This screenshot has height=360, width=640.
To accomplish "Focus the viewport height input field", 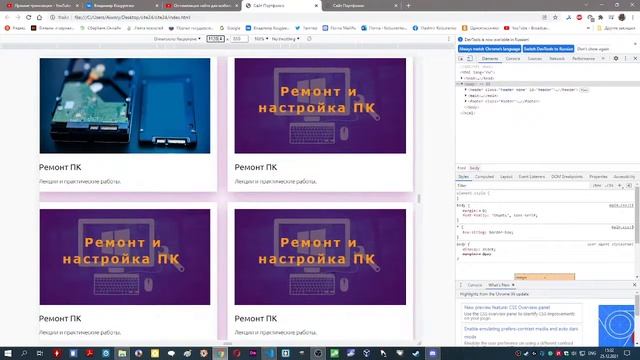I will pos(239,39).
